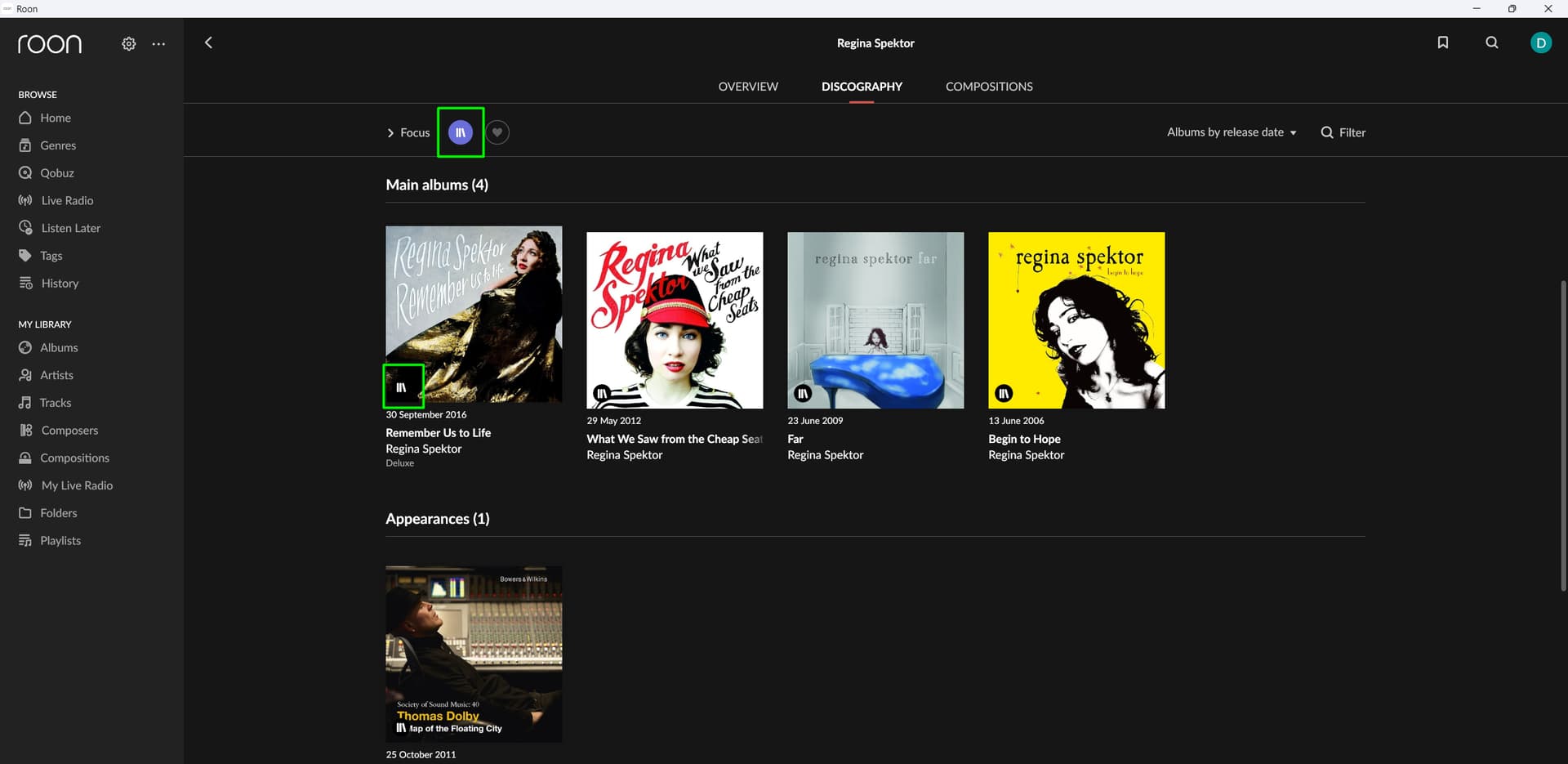
Task: Click Regina Spektor page title
Action: (x=875, y=43)
